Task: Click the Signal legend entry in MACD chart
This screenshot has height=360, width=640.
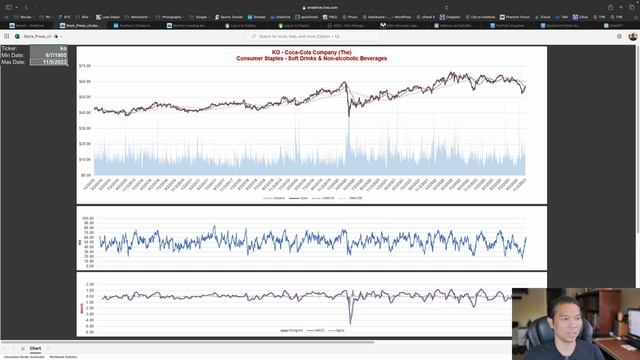Action: [x=336, y=330]
